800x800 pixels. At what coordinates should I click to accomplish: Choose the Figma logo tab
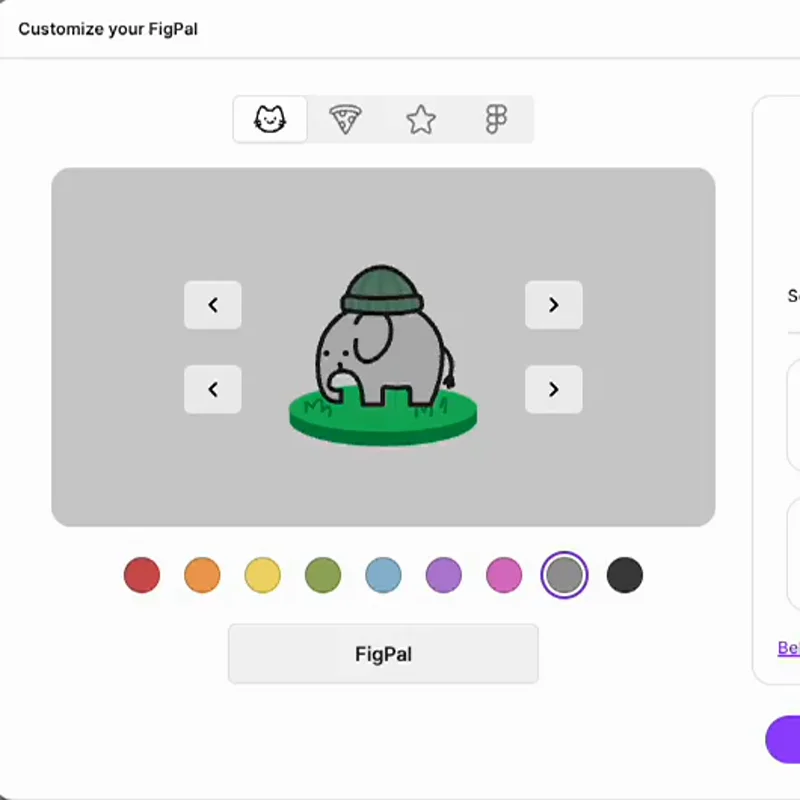pyautogui.click(x=496, y=119)
